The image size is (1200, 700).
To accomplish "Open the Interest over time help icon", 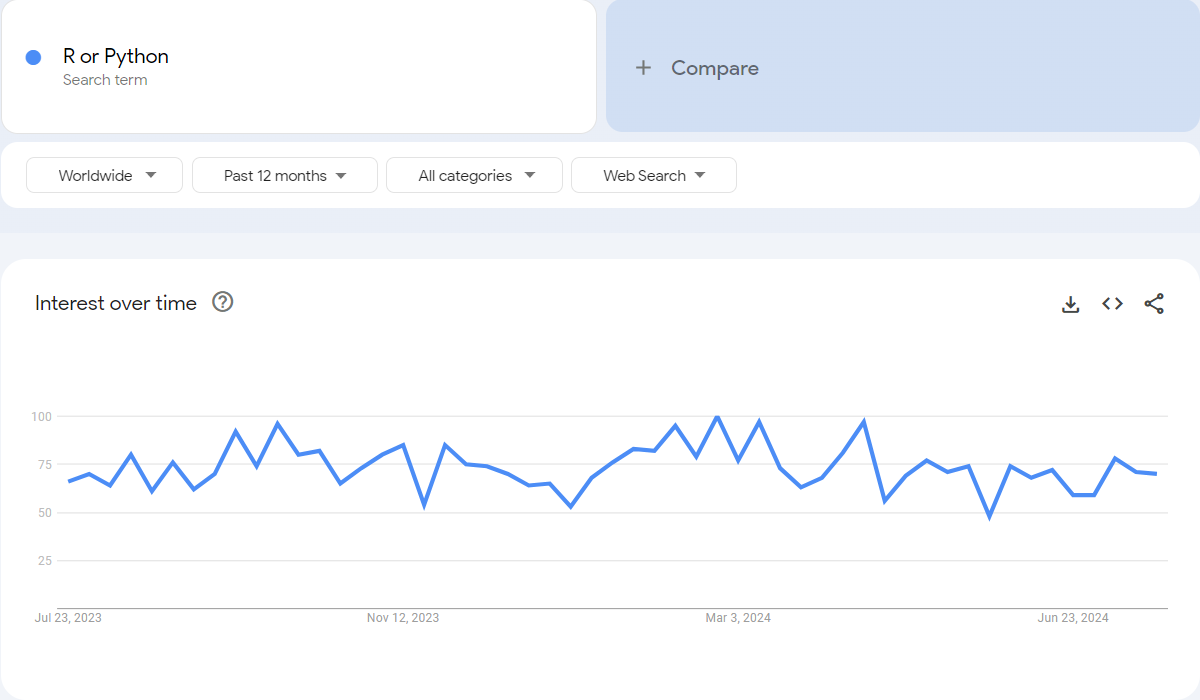I will pyautogui.click(x=223, y=302).
